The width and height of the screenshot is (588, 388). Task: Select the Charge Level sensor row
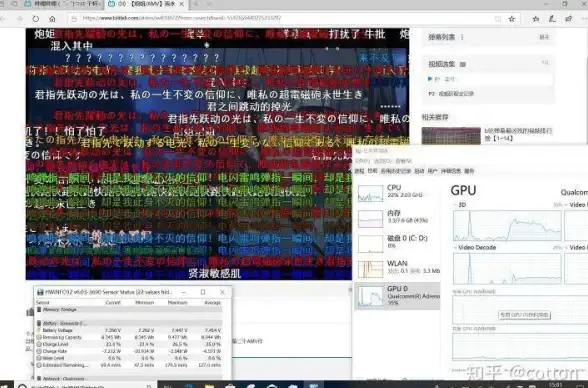[x=129, y=344]
